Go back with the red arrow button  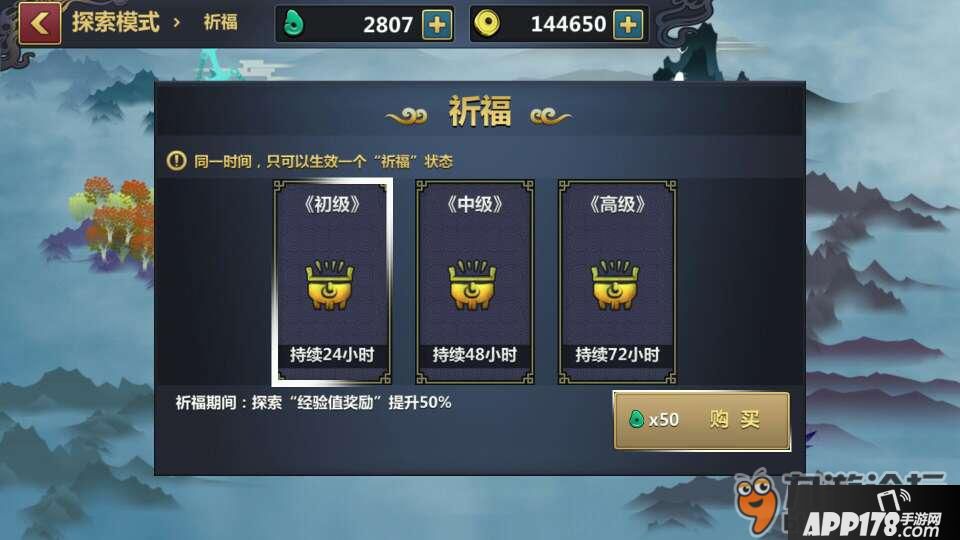pyautogui.click(x=40, y=24)
